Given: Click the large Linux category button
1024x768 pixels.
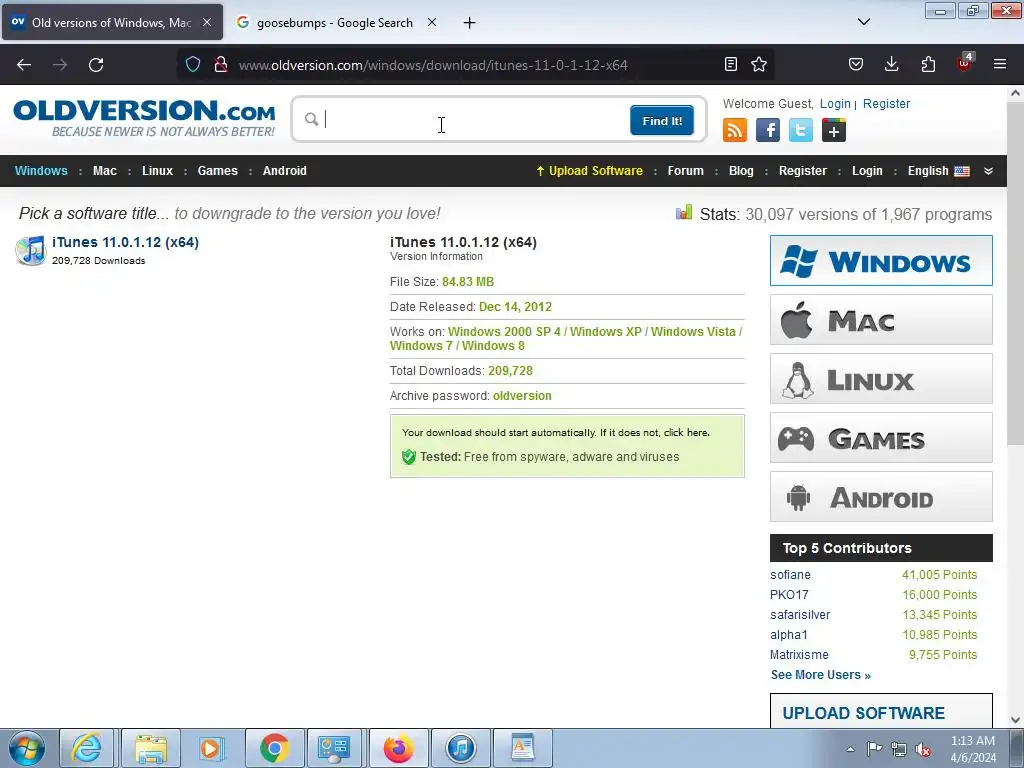Looking at the screenshot, I should click(x=881, y=379).
